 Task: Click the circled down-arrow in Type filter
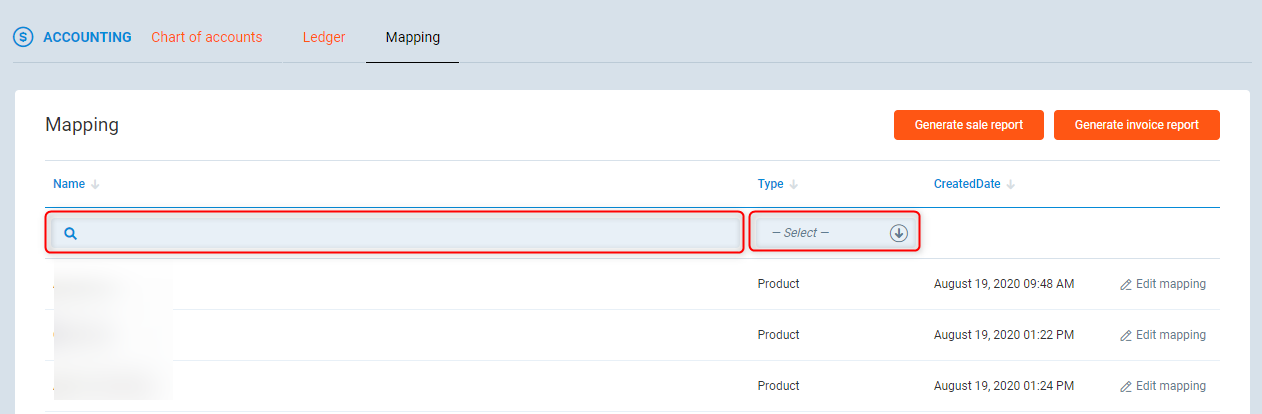[x=898, y=233]
